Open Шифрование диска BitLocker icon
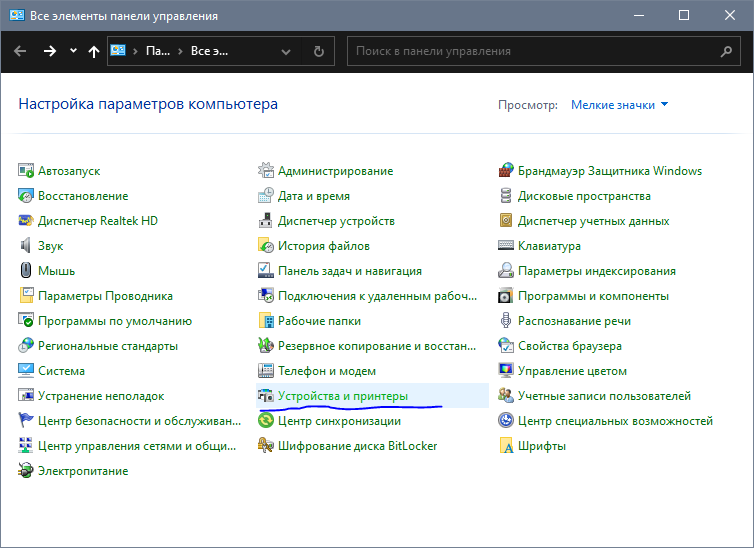 click(265, 446)
